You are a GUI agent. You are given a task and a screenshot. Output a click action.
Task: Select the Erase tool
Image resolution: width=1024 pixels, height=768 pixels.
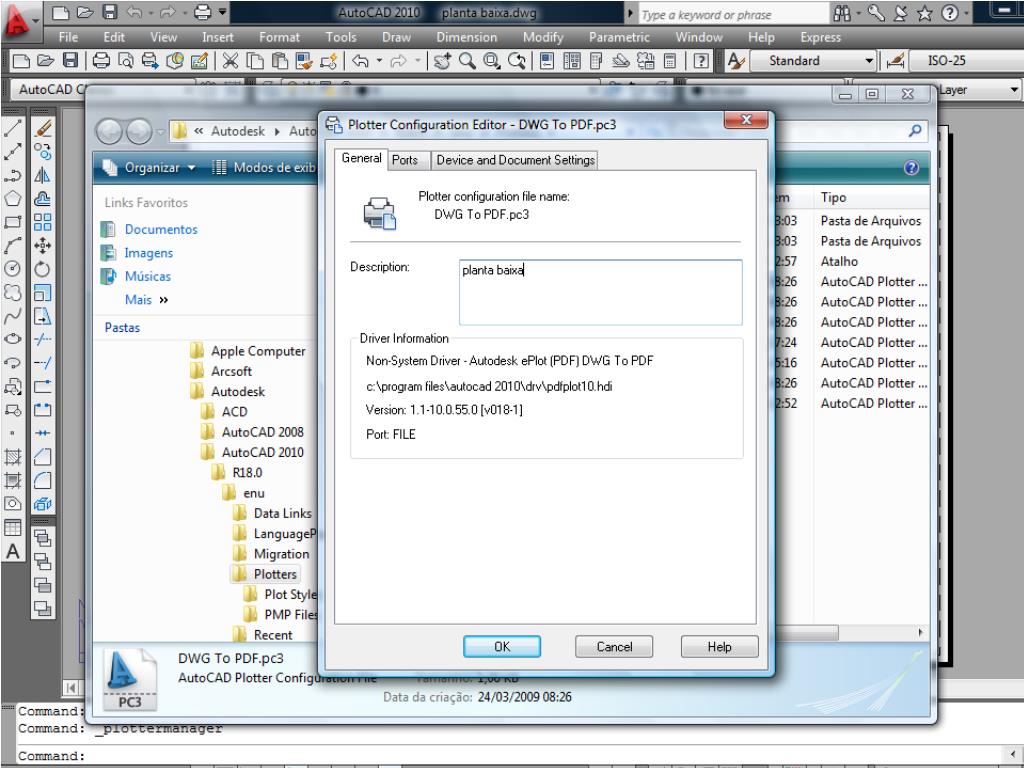[x=42, y=129]
